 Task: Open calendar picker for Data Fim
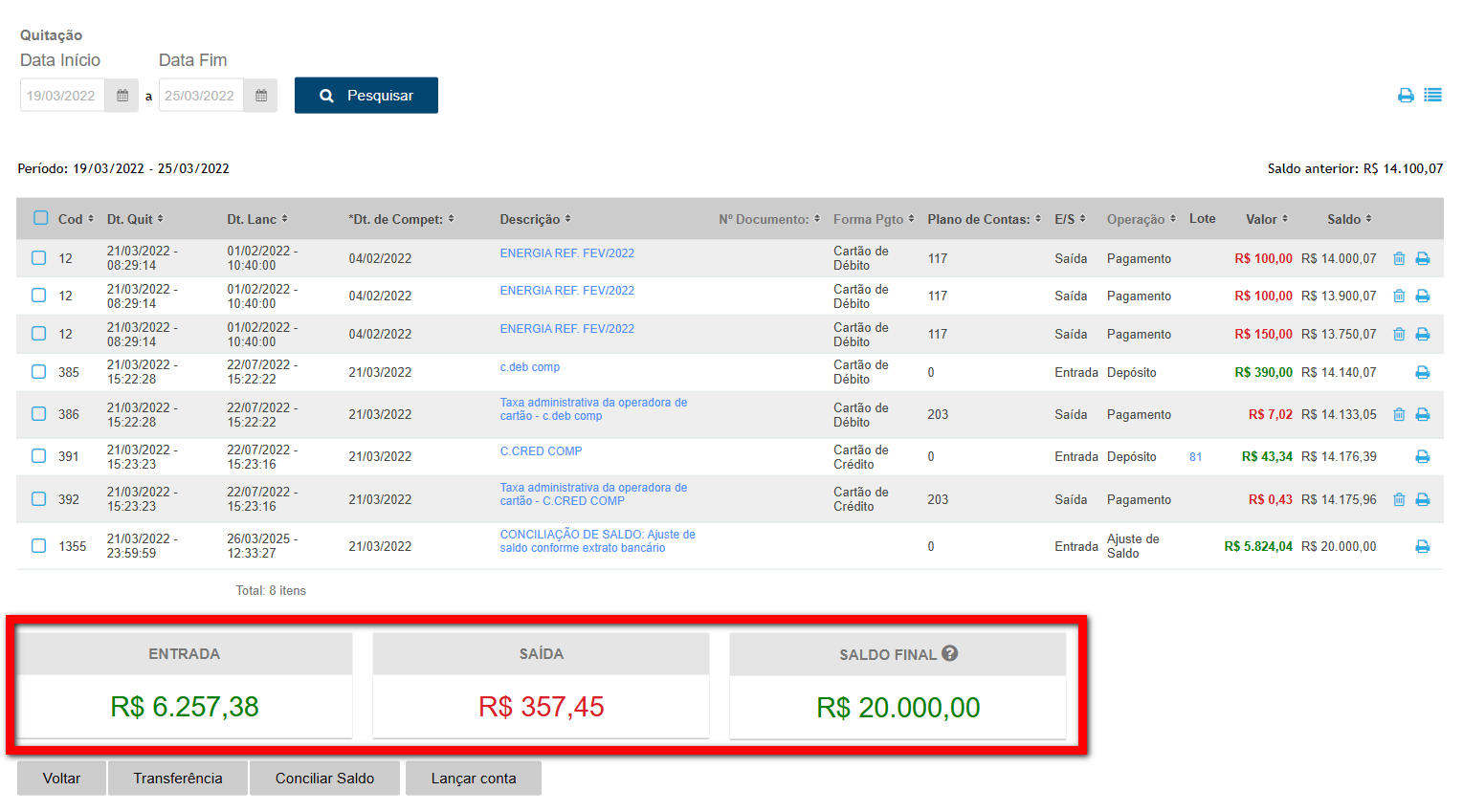(x=261, y=96)
